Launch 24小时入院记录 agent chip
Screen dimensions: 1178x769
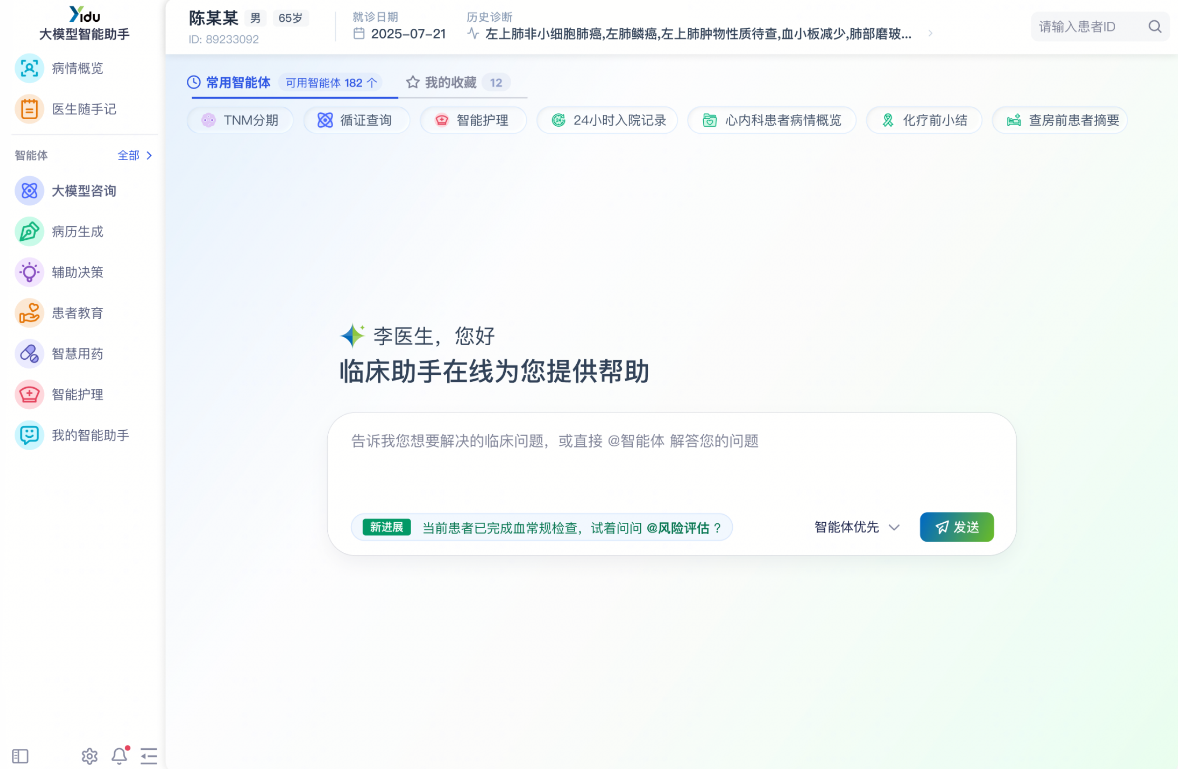point(607,120)
